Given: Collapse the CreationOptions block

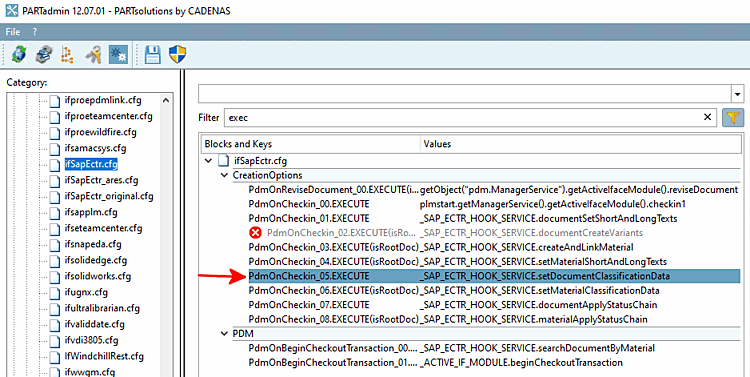Looking at the screenshot, I should pos(224,175).
